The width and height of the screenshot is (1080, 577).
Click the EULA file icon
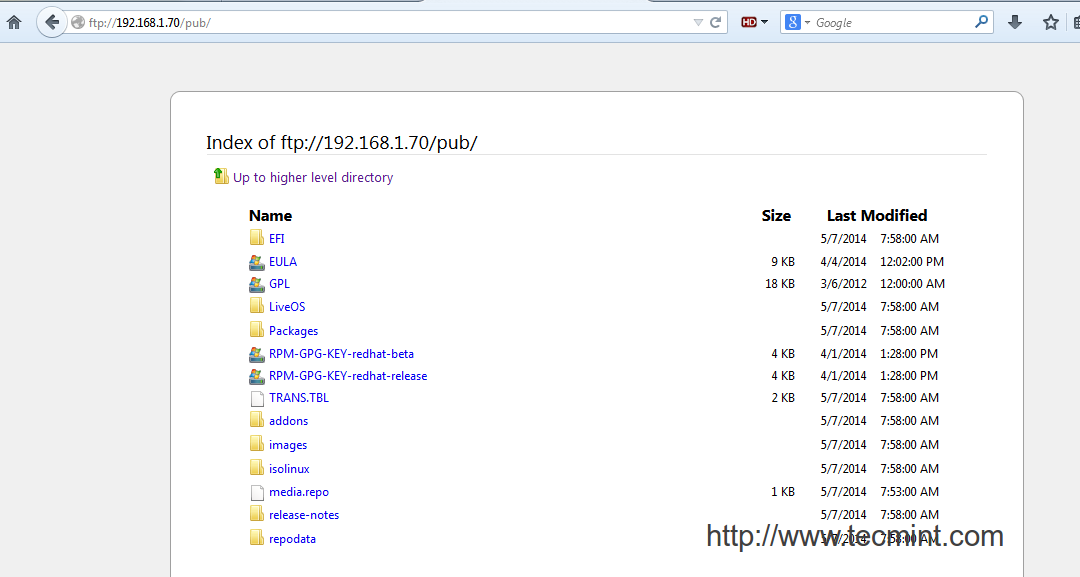tap(256, 262)
